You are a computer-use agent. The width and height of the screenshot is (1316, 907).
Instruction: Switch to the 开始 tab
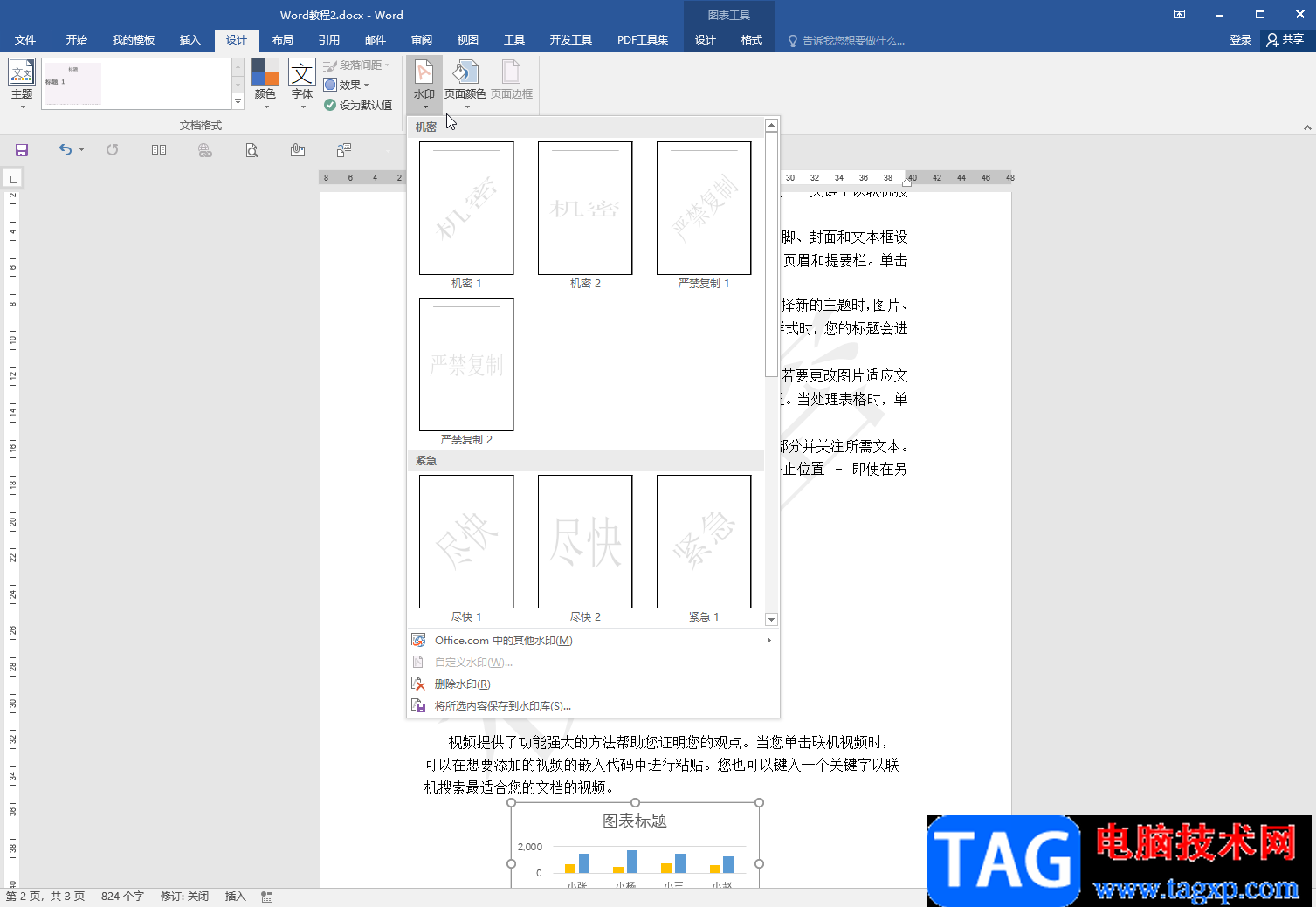(x=77, y=40)
